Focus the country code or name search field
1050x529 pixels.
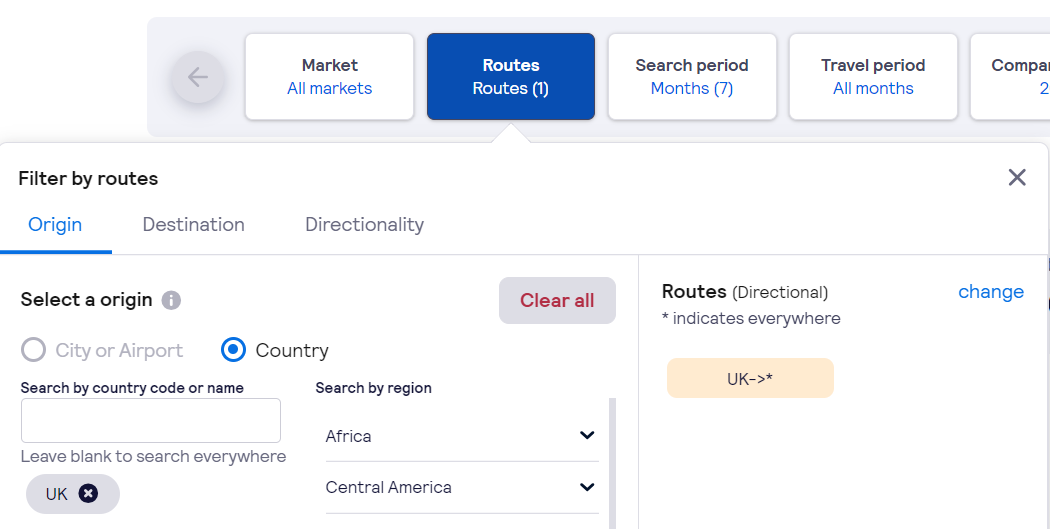pyautogui.click(x=151, y=421)
